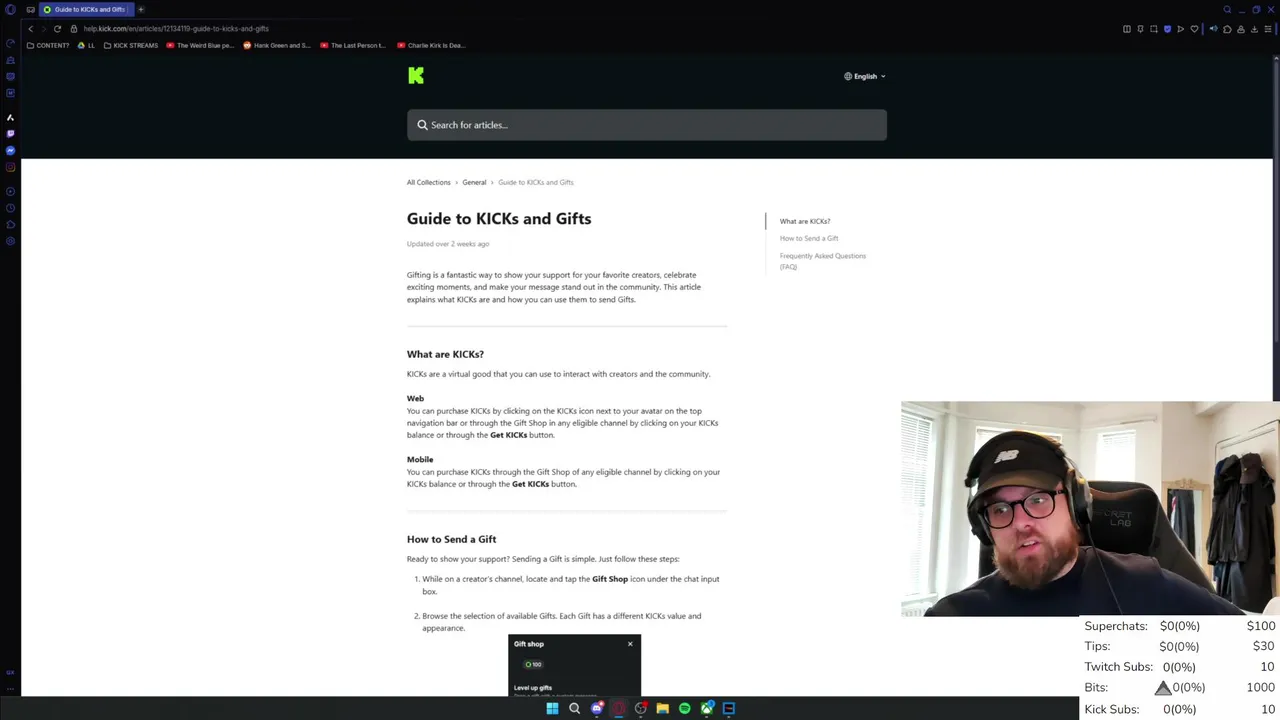
Task: Click the Superchats label in overlay
Action: point(1116,626)
